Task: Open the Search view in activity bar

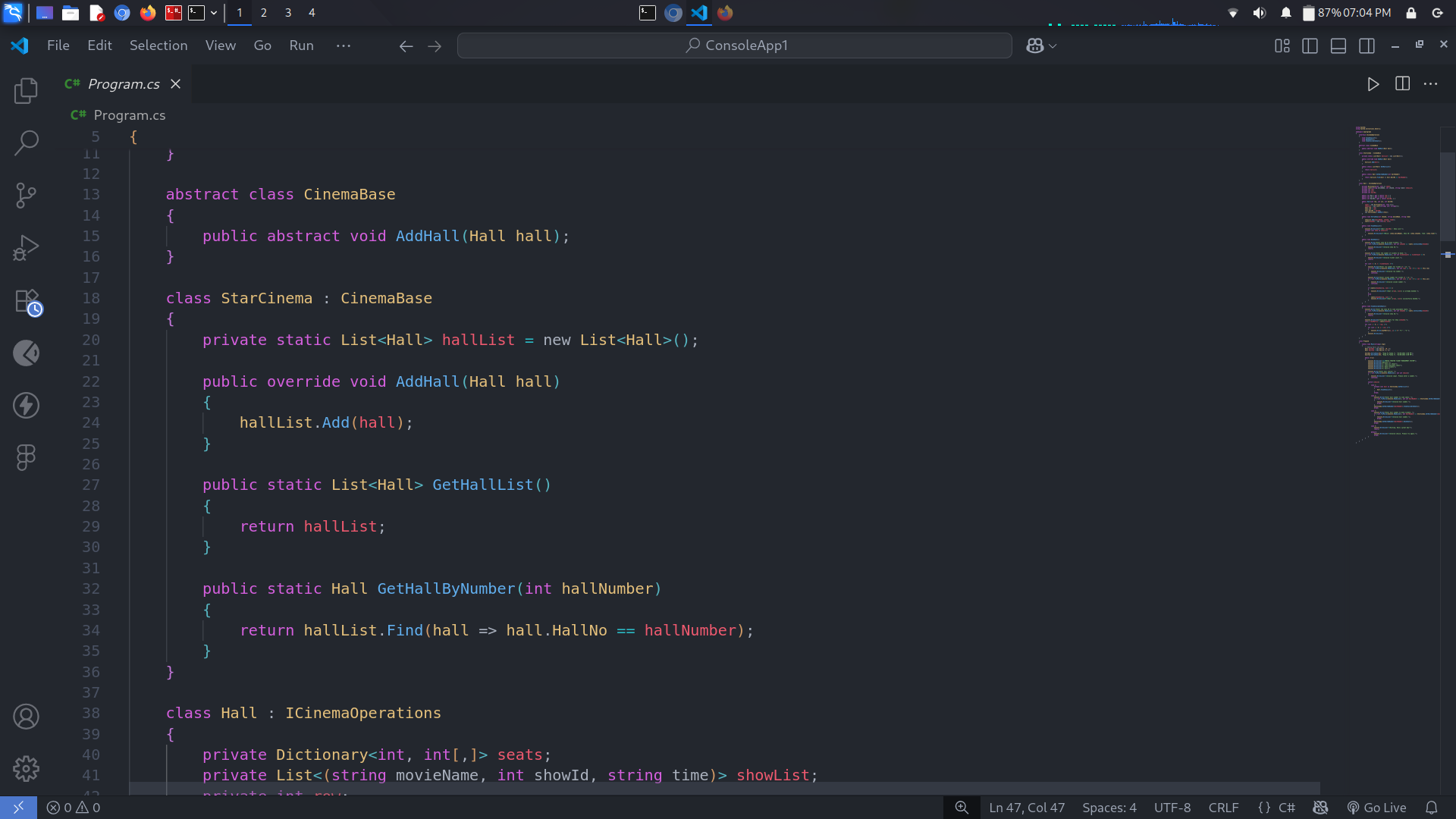Action: [x=26, y=143]
